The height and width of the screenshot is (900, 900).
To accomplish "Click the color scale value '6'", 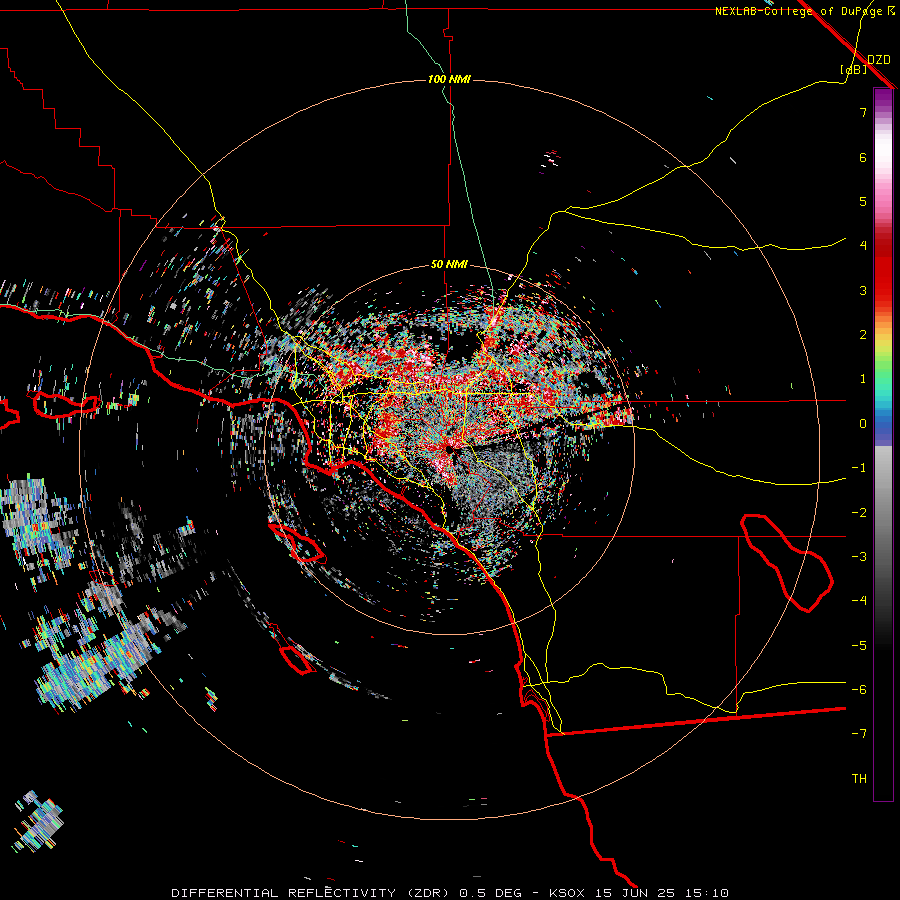I will click(x=863, y=157).
